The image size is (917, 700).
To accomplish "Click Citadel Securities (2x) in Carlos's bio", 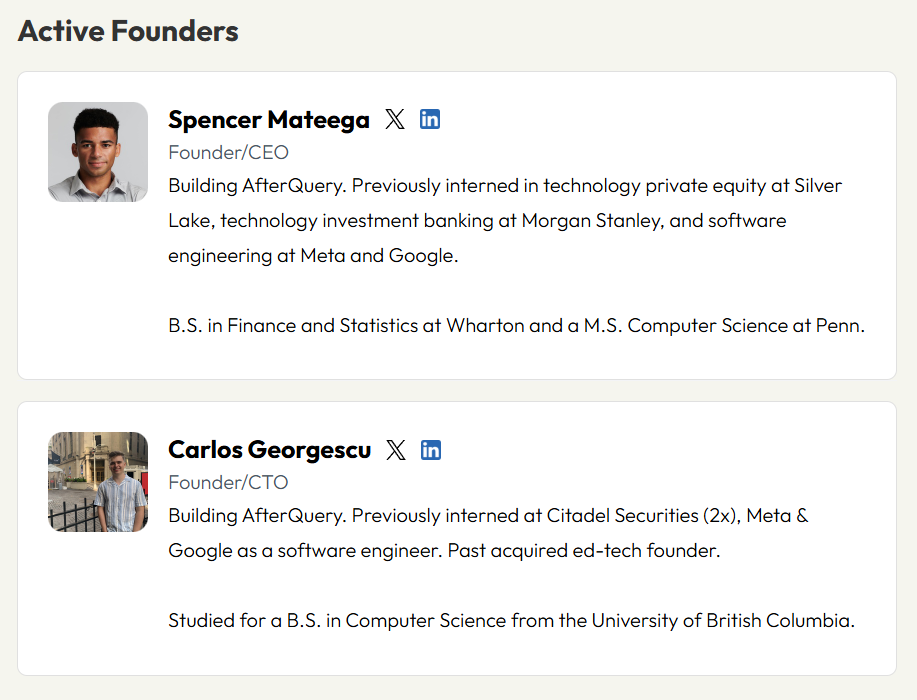I will pos(643,515).
